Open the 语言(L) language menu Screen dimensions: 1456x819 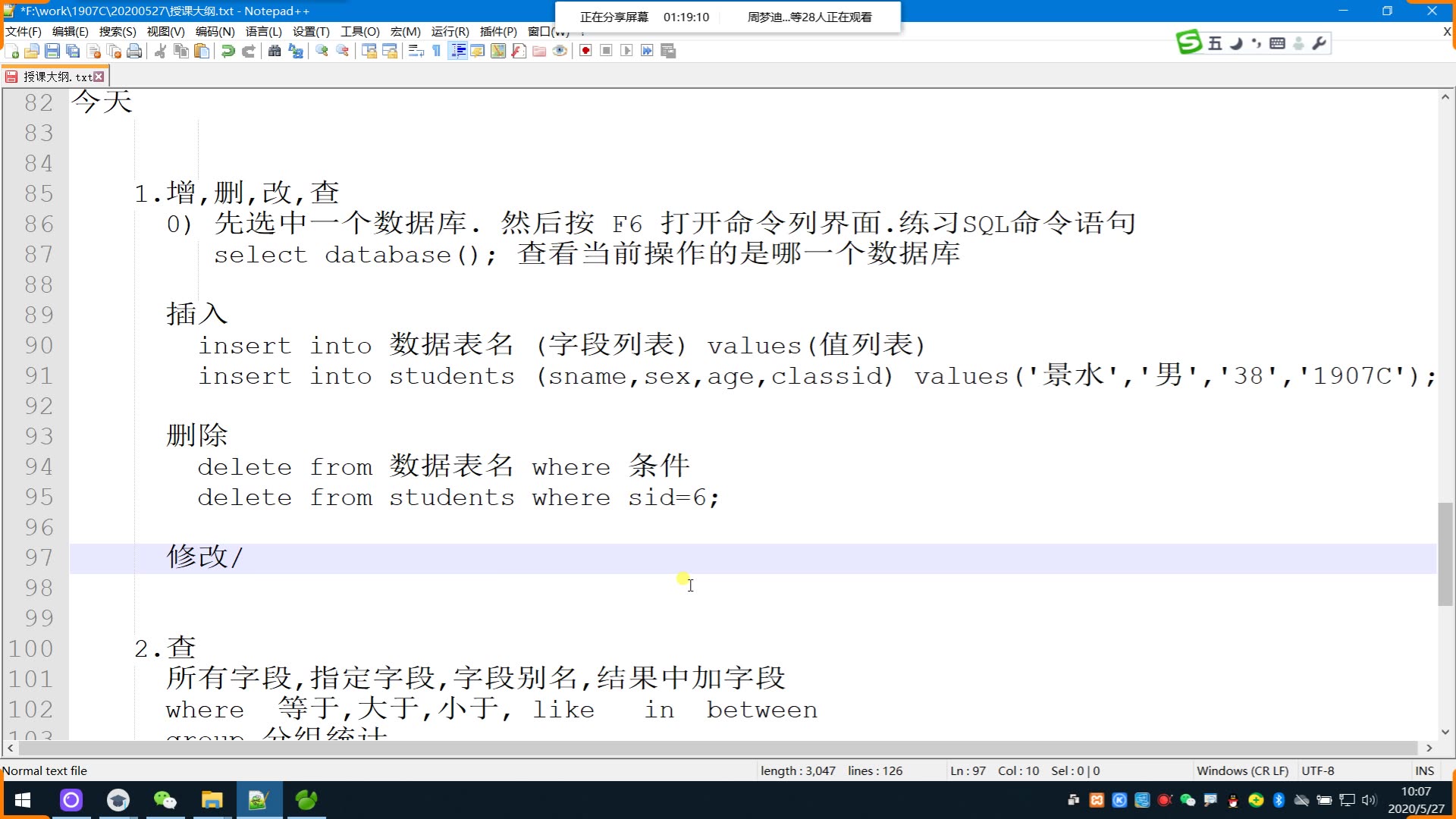coord(263,31)
